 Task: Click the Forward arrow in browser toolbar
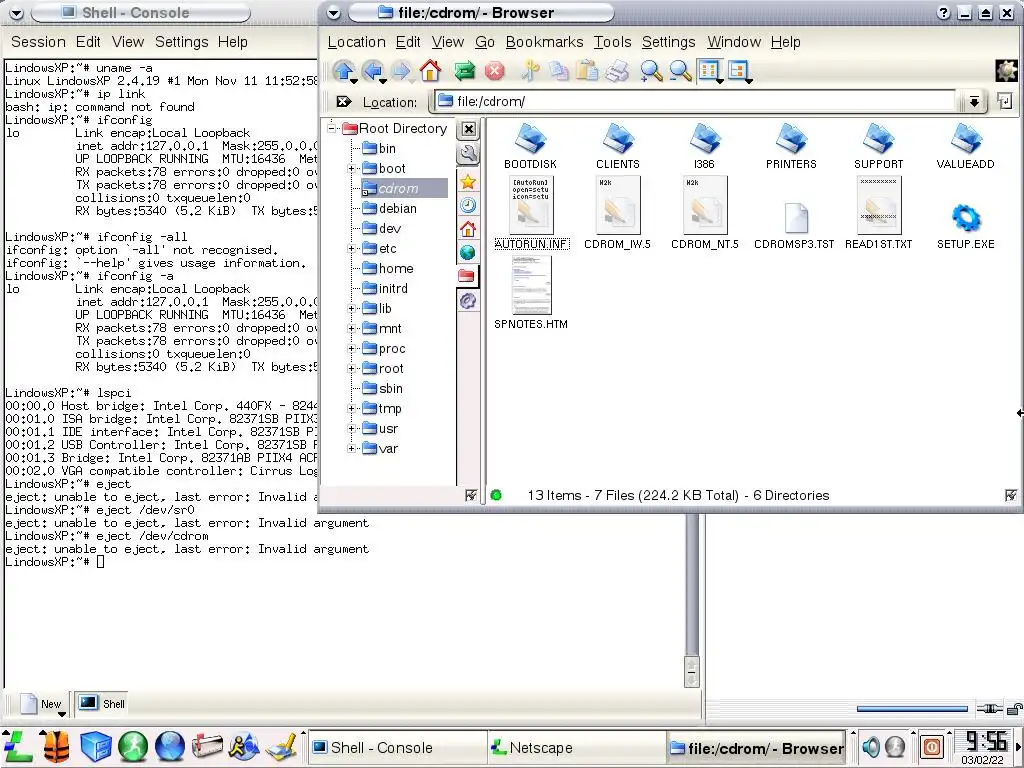pyautogui.click(x=401, y=71)
